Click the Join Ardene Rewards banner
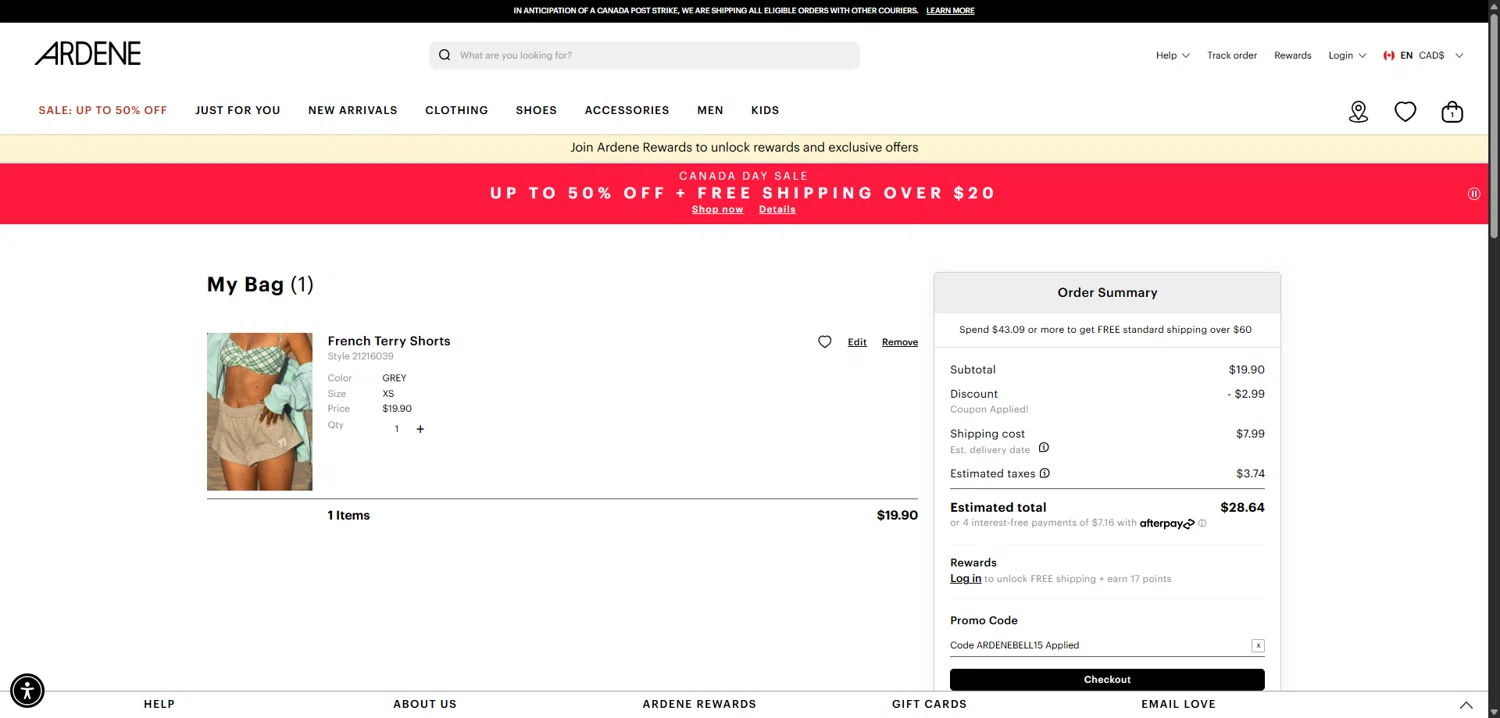The width and height of the screenshot is (1500, 718). [744, 148]
